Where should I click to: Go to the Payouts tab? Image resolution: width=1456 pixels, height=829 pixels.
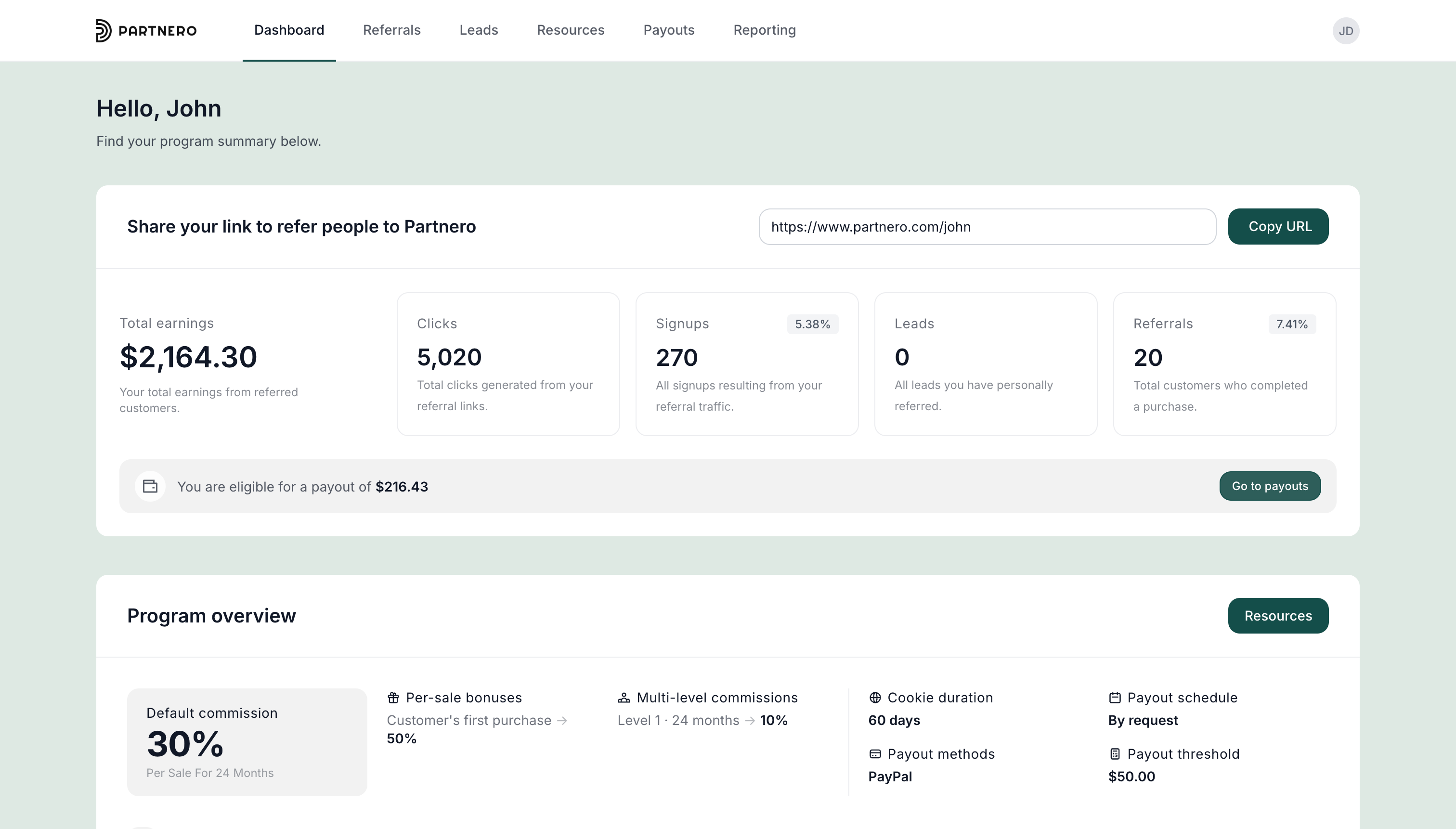point(668,30)
